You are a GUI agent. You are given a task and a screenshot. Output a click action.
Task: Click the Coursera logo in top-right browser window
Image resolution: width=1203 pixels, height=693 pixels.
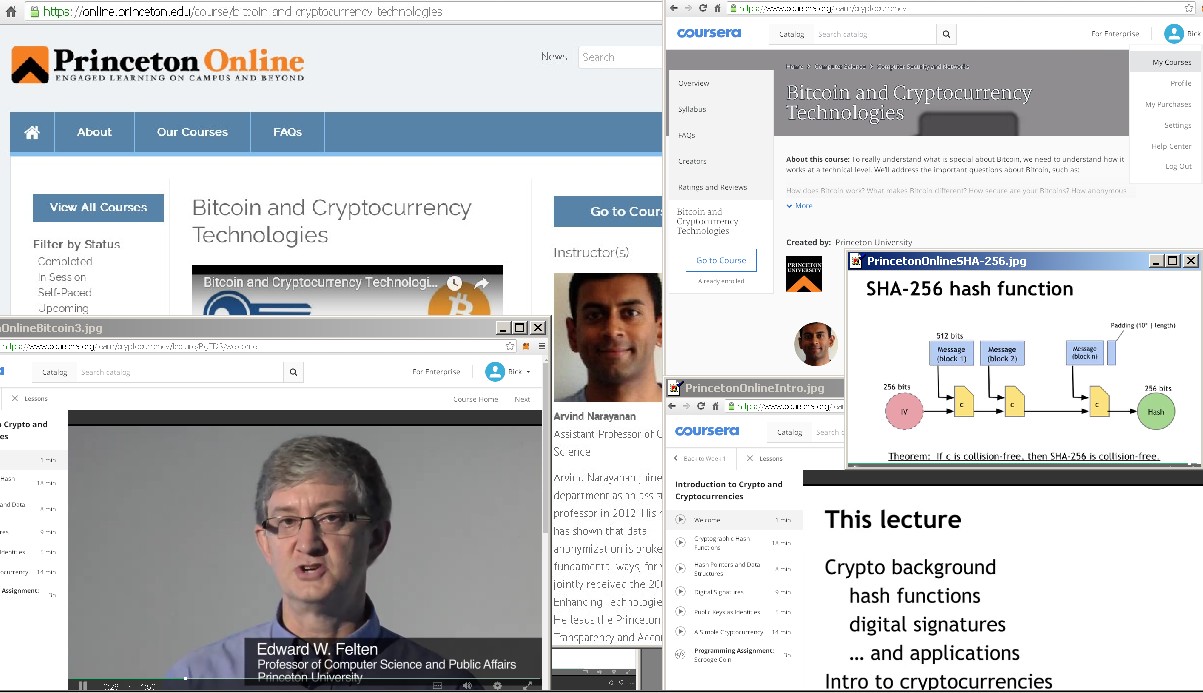pyautogui.click(x=708, y=33)
